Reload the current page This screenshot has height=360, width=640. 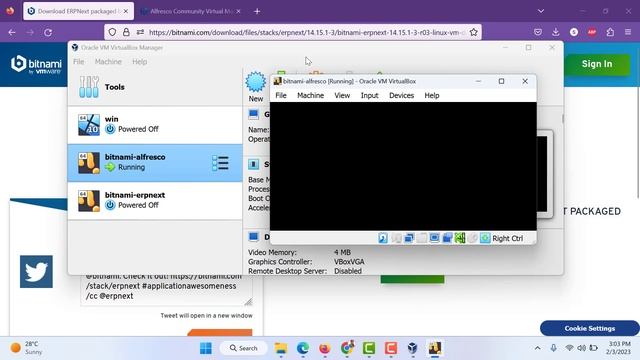click(48, 32)
